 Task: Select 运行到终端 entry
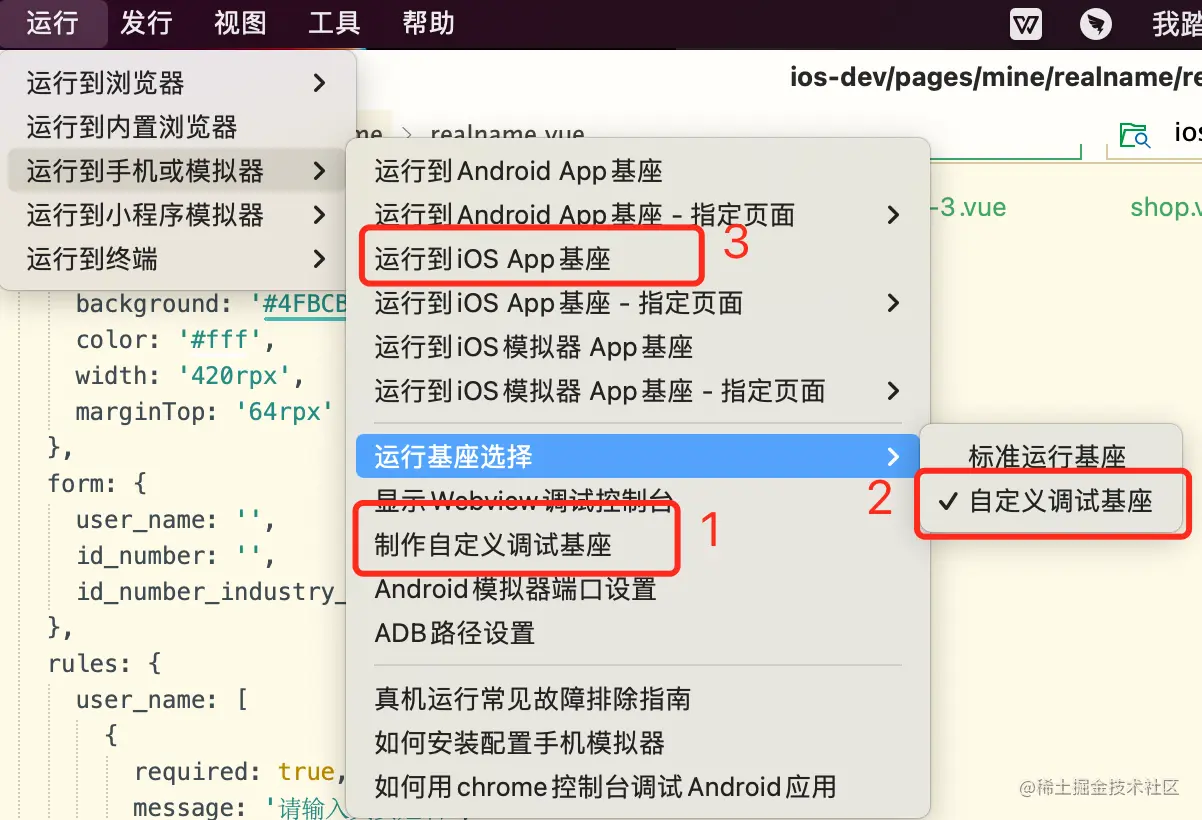tap(178, 259)
